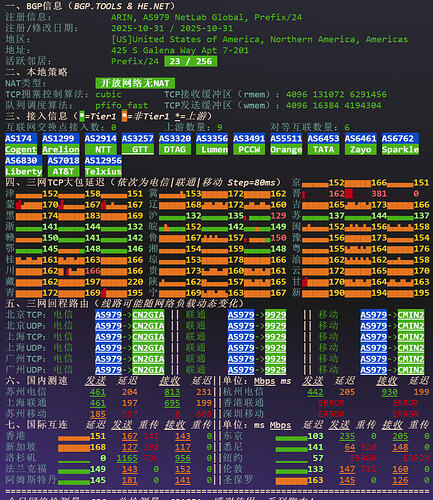Select the Sparkle label
The width and height of the screenshot is (433, 500).
[400, 149]
